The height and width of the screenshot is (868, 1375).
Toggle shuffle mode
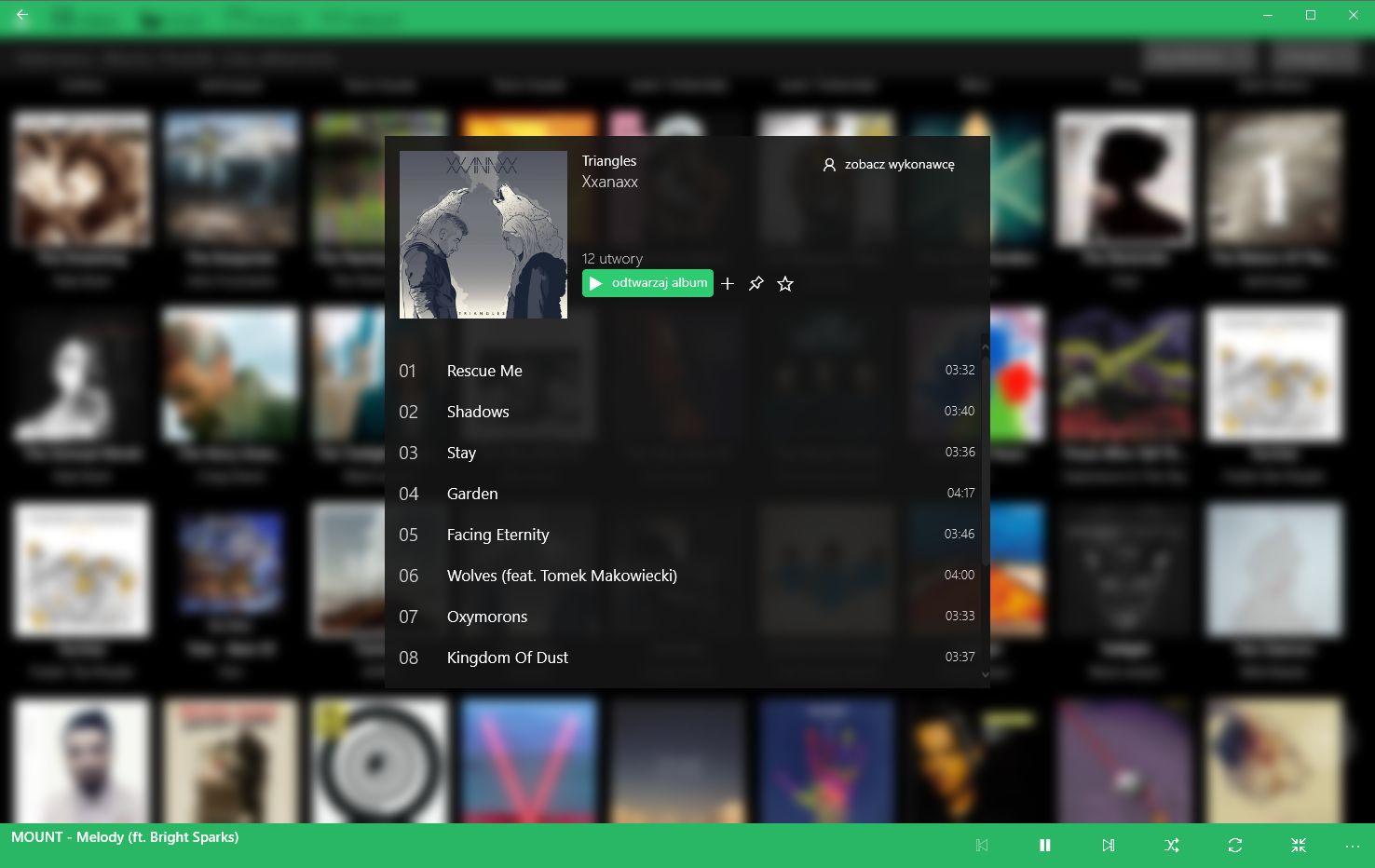[1172, 846]
